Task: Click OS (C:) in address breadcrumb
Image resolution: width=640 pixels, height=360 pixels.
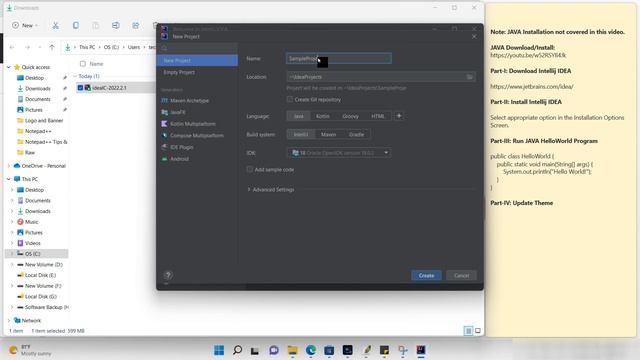Action: pos(111,47)
